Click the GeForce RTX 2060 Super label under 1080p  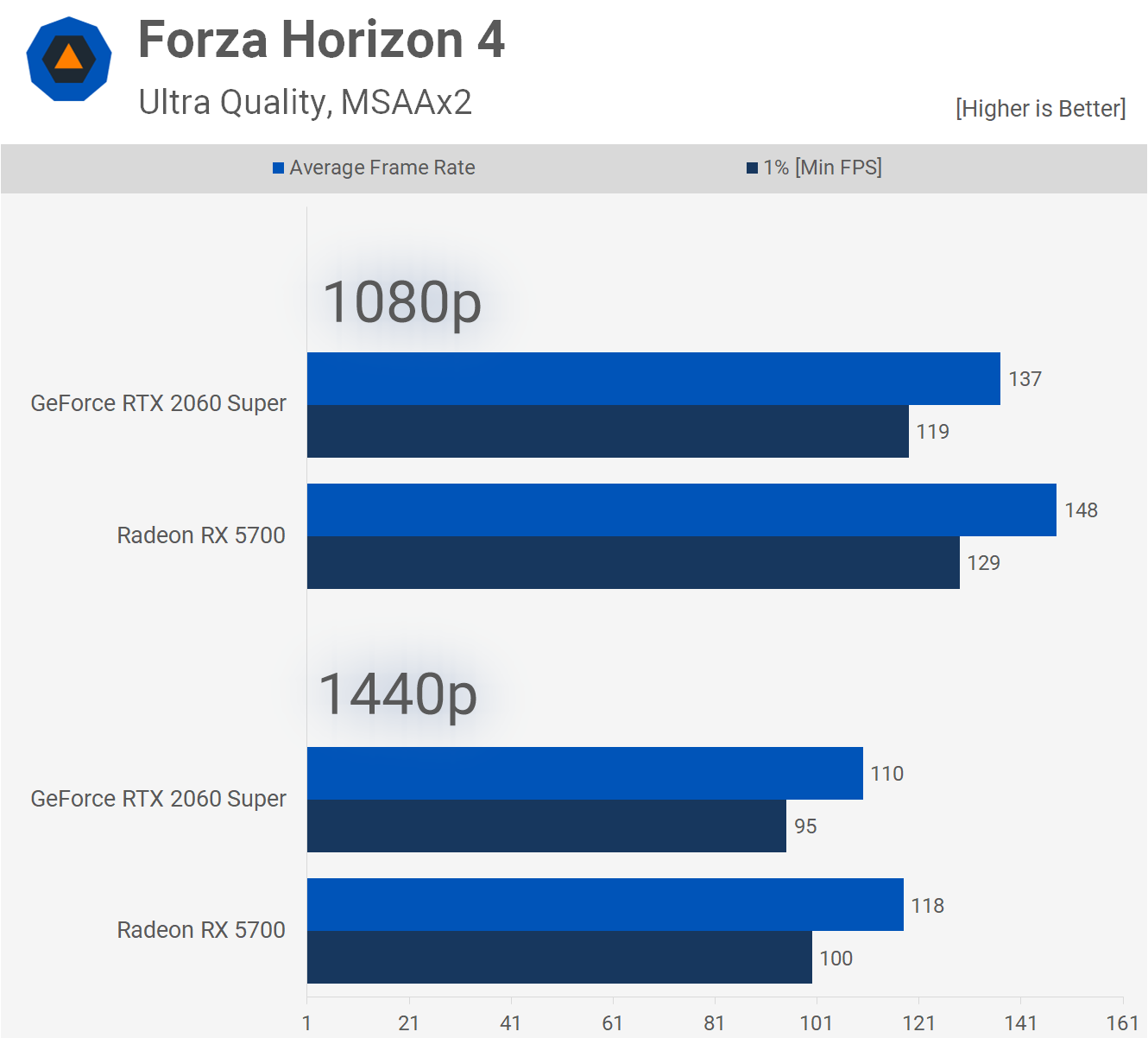158,403
